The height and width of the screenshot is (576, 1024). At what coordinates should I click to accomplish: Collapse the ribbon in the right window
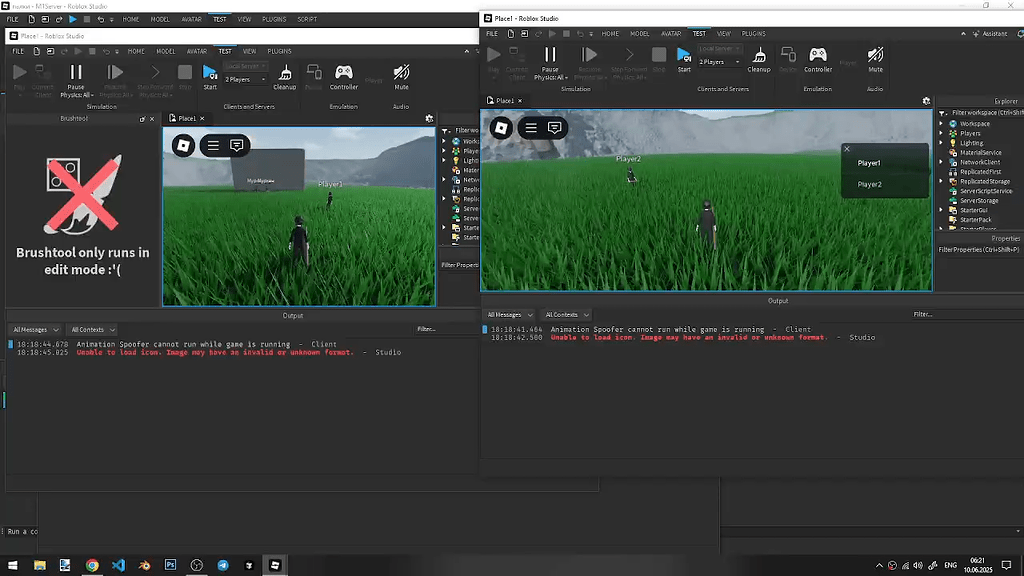(x=963, y=34)
